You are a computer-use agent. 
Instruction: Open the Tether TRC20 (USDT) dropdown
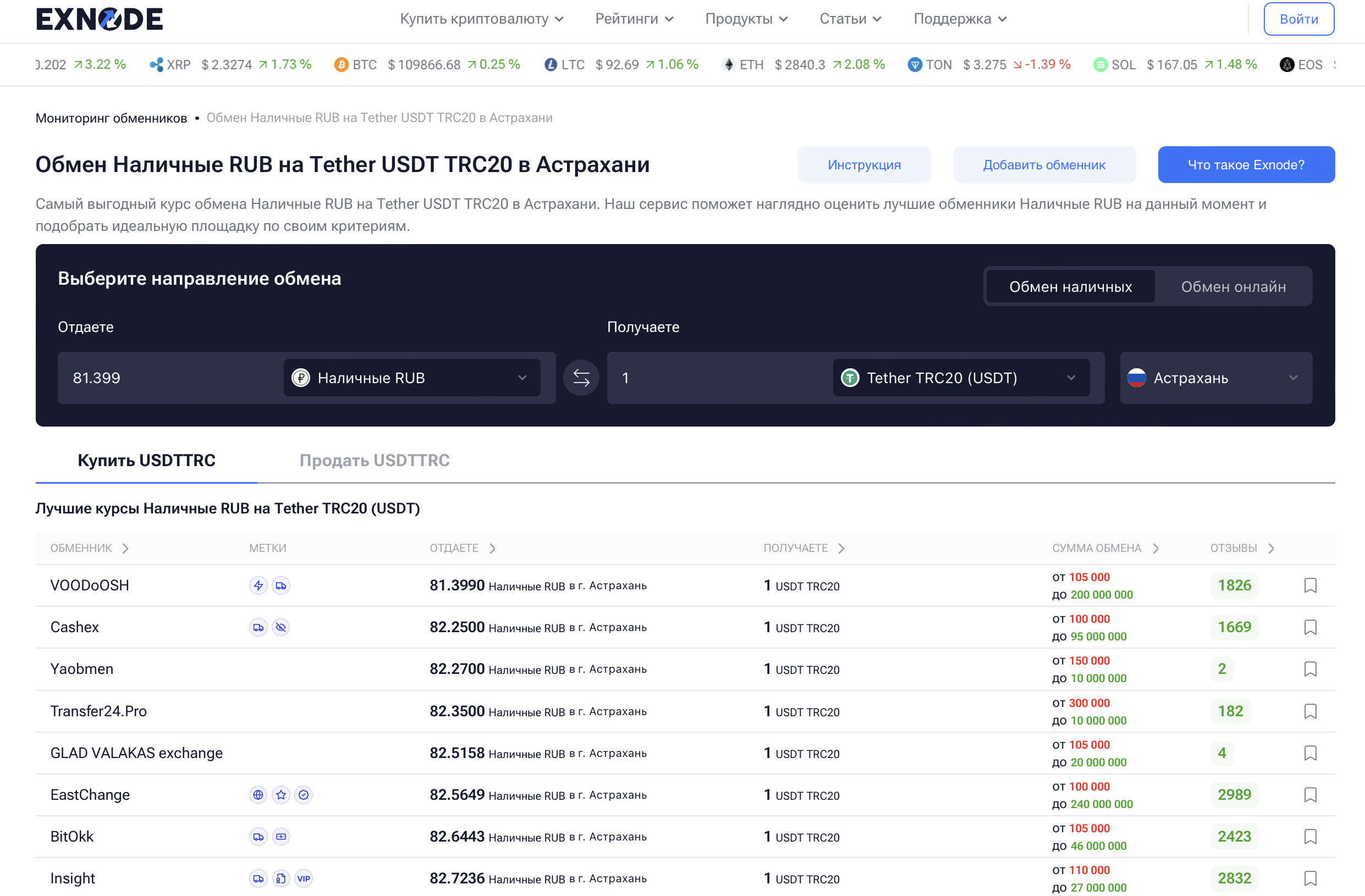[x=961, y=378]
